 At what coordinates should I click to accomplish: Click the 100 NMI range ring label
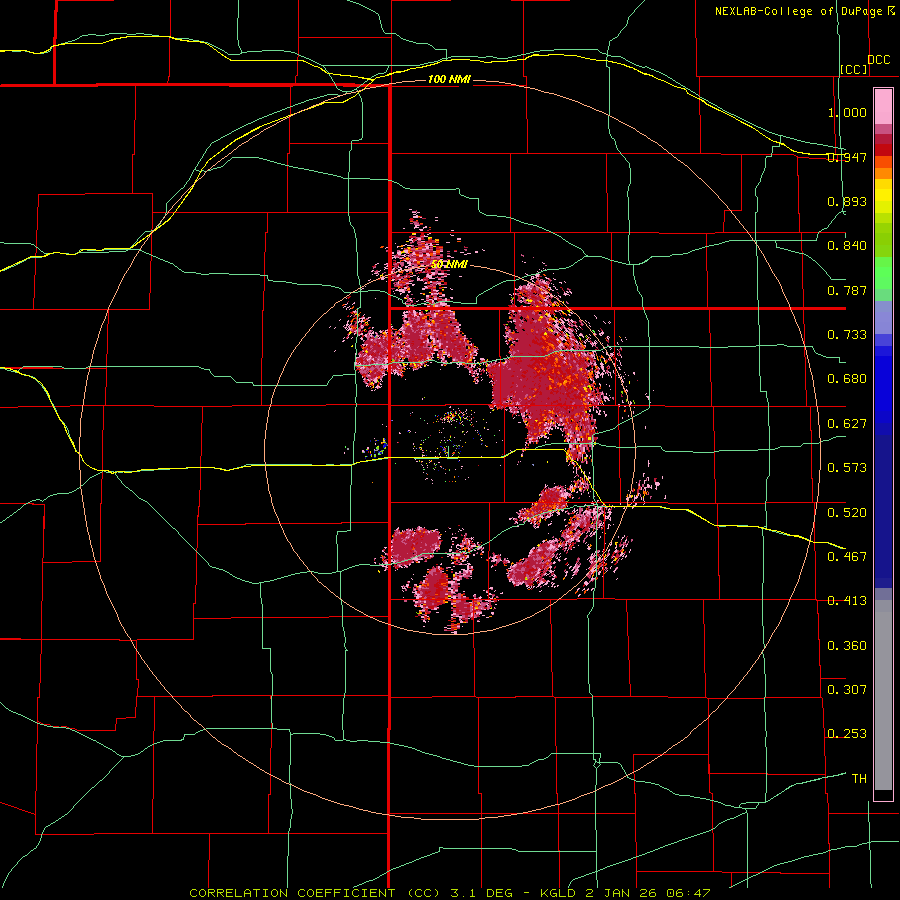[x=449, y=79]
